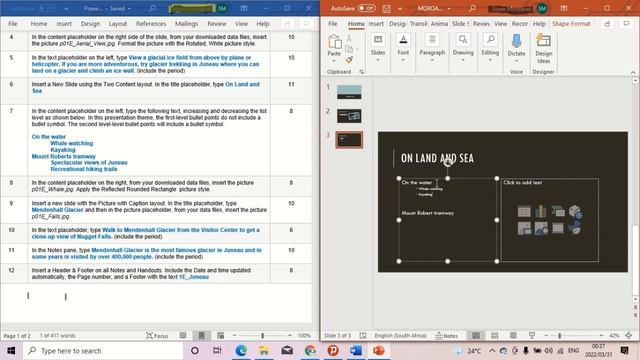Toggle the AutoSave switch in PowerPoint
The image size is (640, 360).
click(366, 8)
